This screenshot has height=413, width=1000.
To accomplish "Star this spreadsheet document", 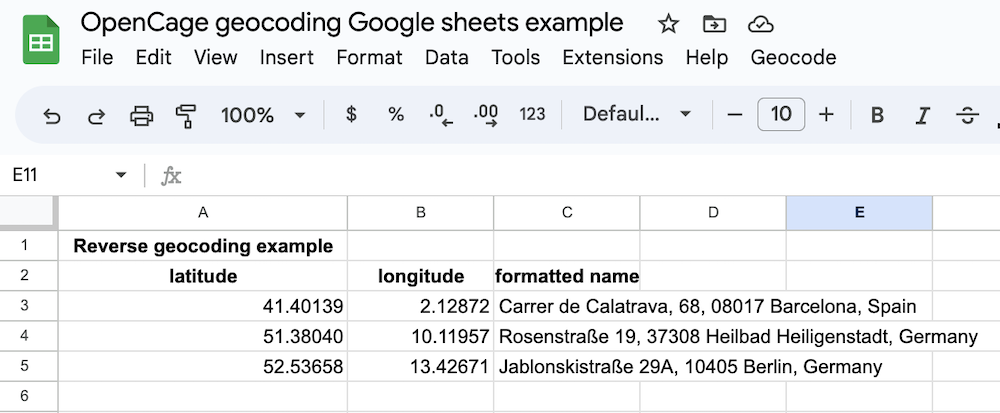I will (x=668, y=24).
